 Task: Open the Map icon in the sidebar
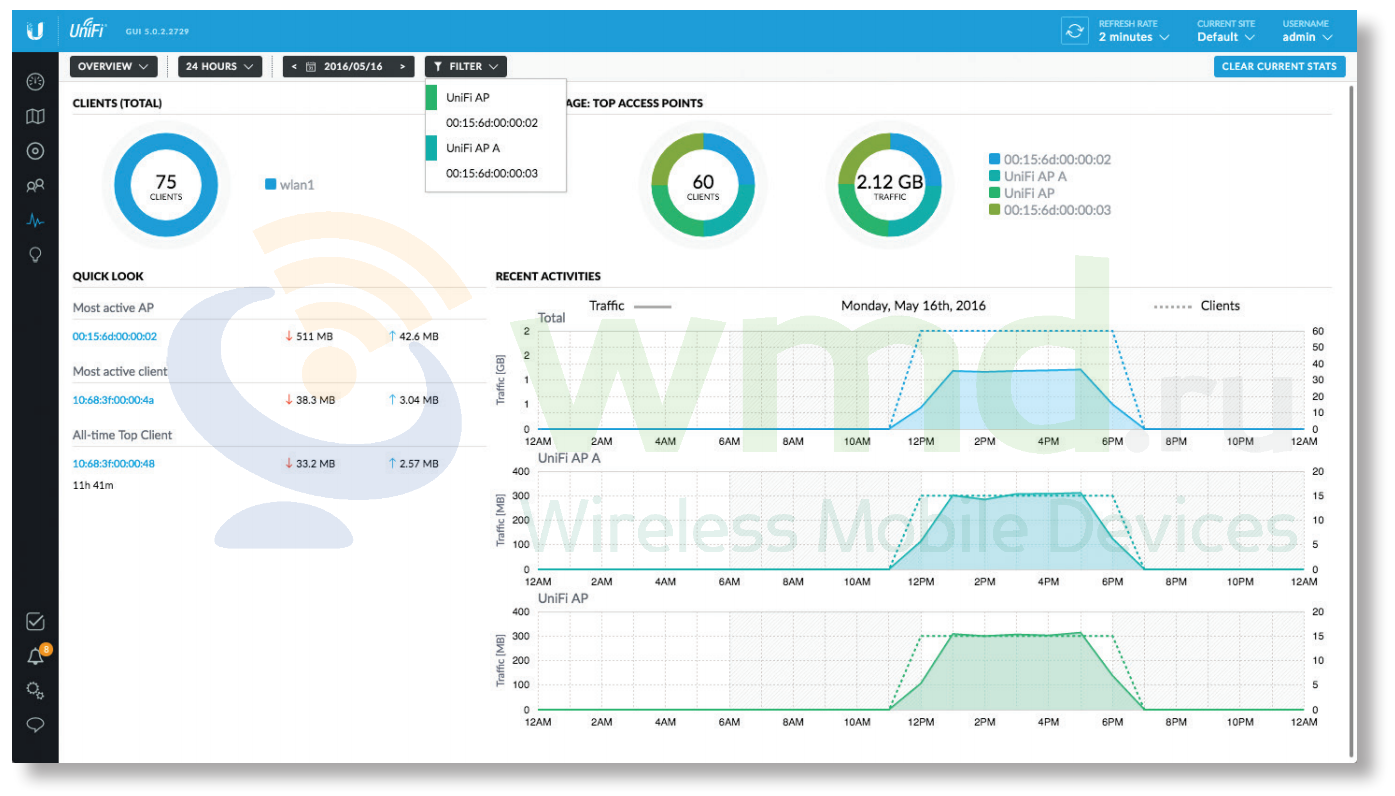pyautogui.click(x=35, y=117)
